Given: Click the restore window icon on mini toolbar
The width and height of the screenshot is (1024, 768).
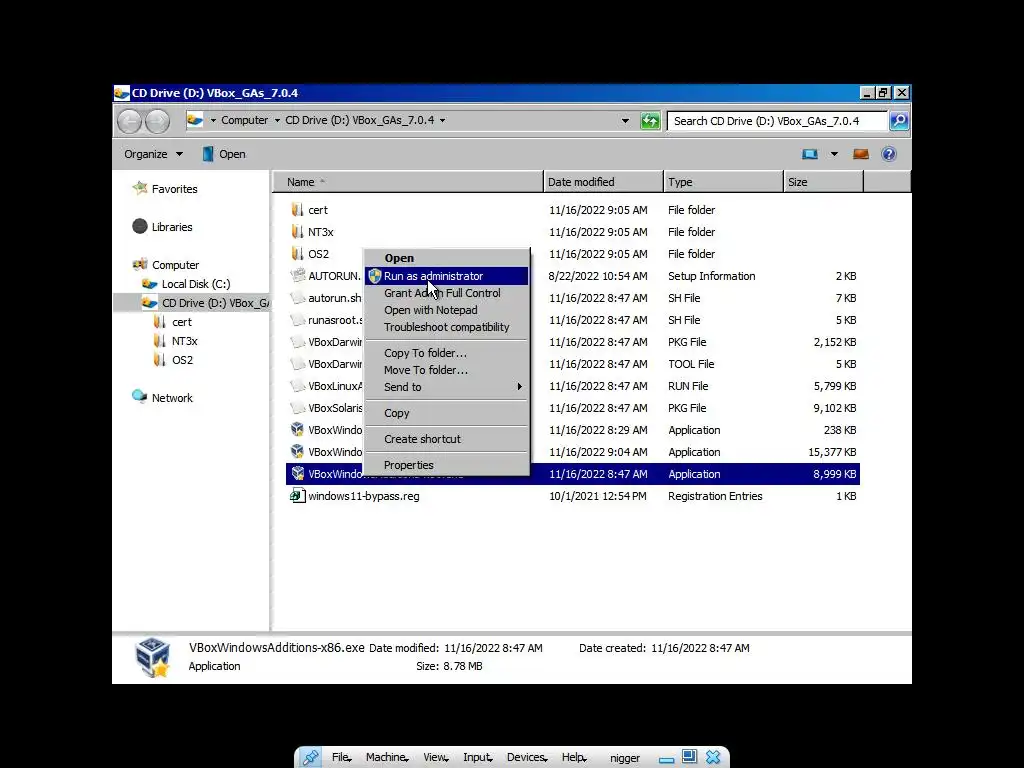Looking at the screenshot, I should point(689,756).
